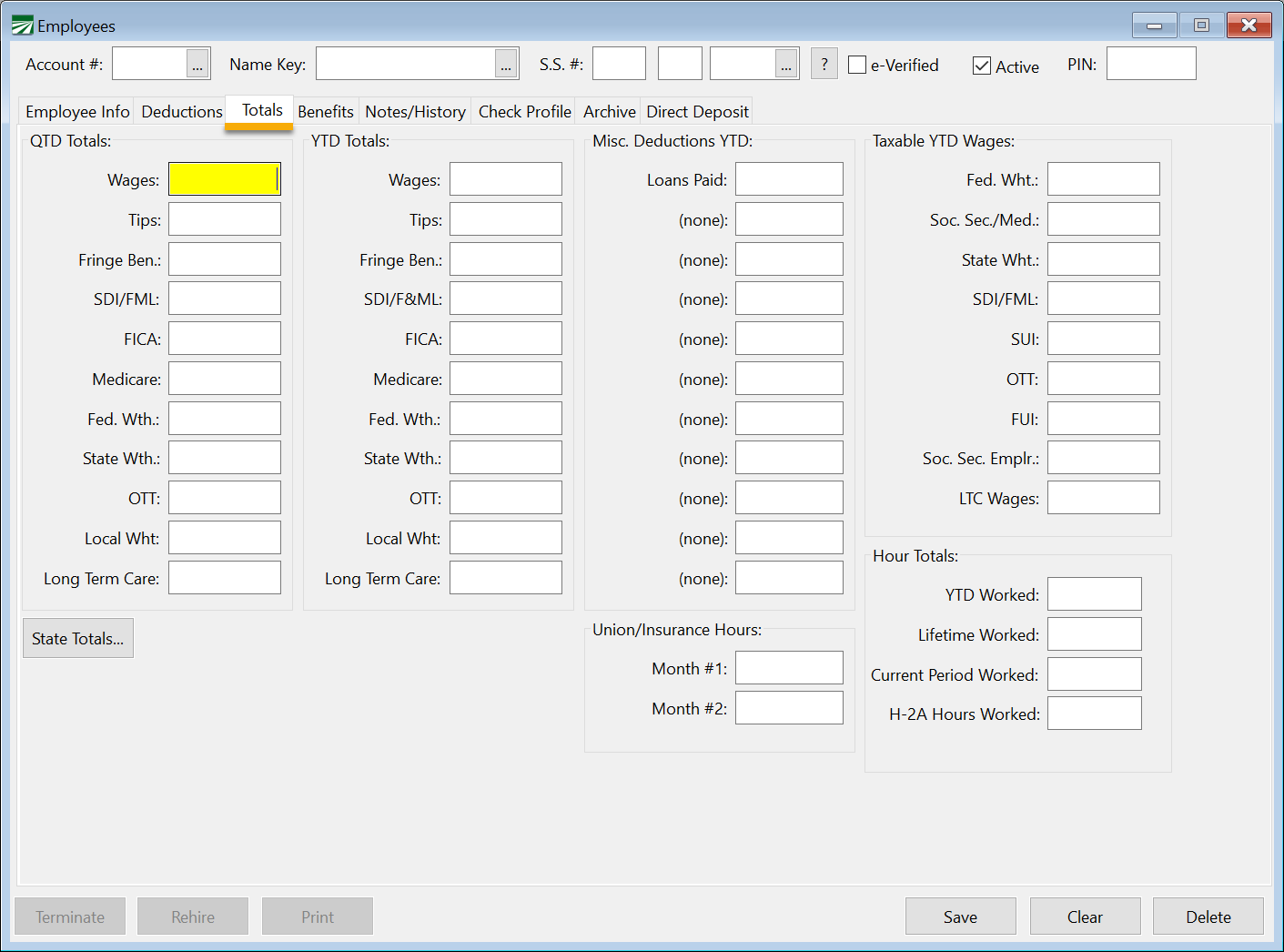1284x952 pixels.
Task: Click the YTD Worked hours field
Action: click(1095, 594)
